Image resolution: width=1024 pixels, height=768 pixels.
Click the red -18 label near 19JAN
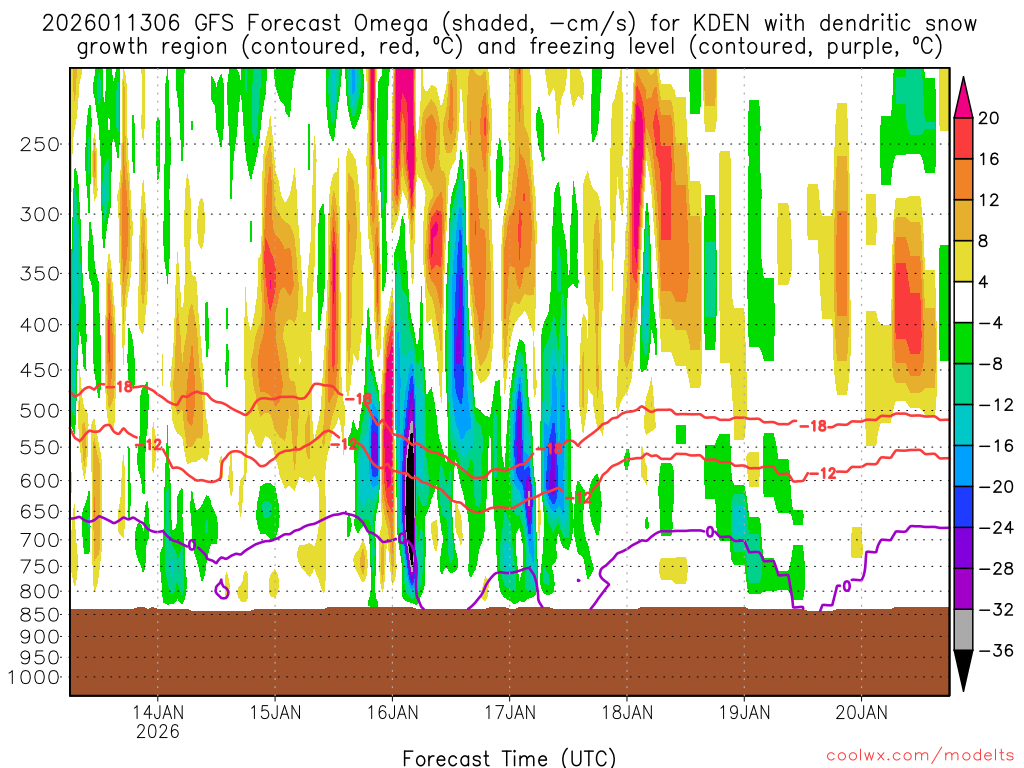tap(814, 426)
